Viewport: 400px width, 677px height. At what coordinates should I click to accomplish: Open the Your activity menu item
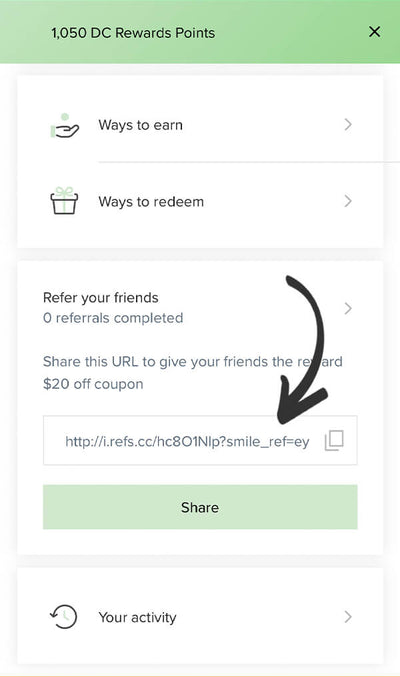pyautogui.click(x=200, y=617)
